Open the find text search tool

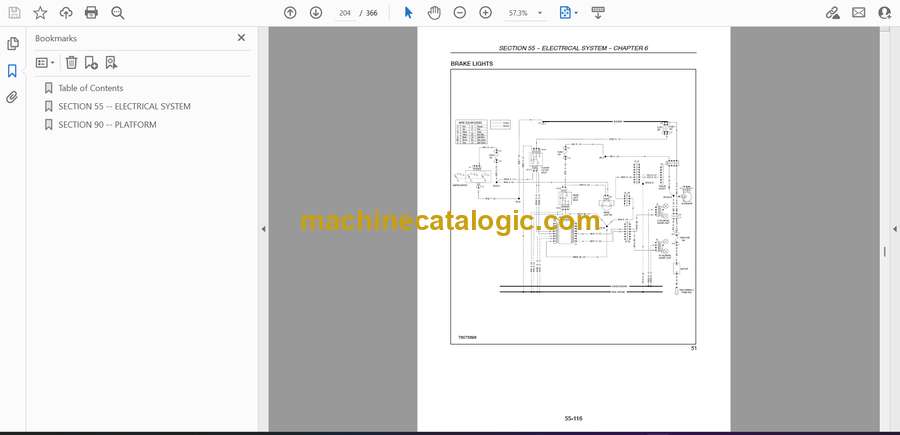click(x=118, y=13)
